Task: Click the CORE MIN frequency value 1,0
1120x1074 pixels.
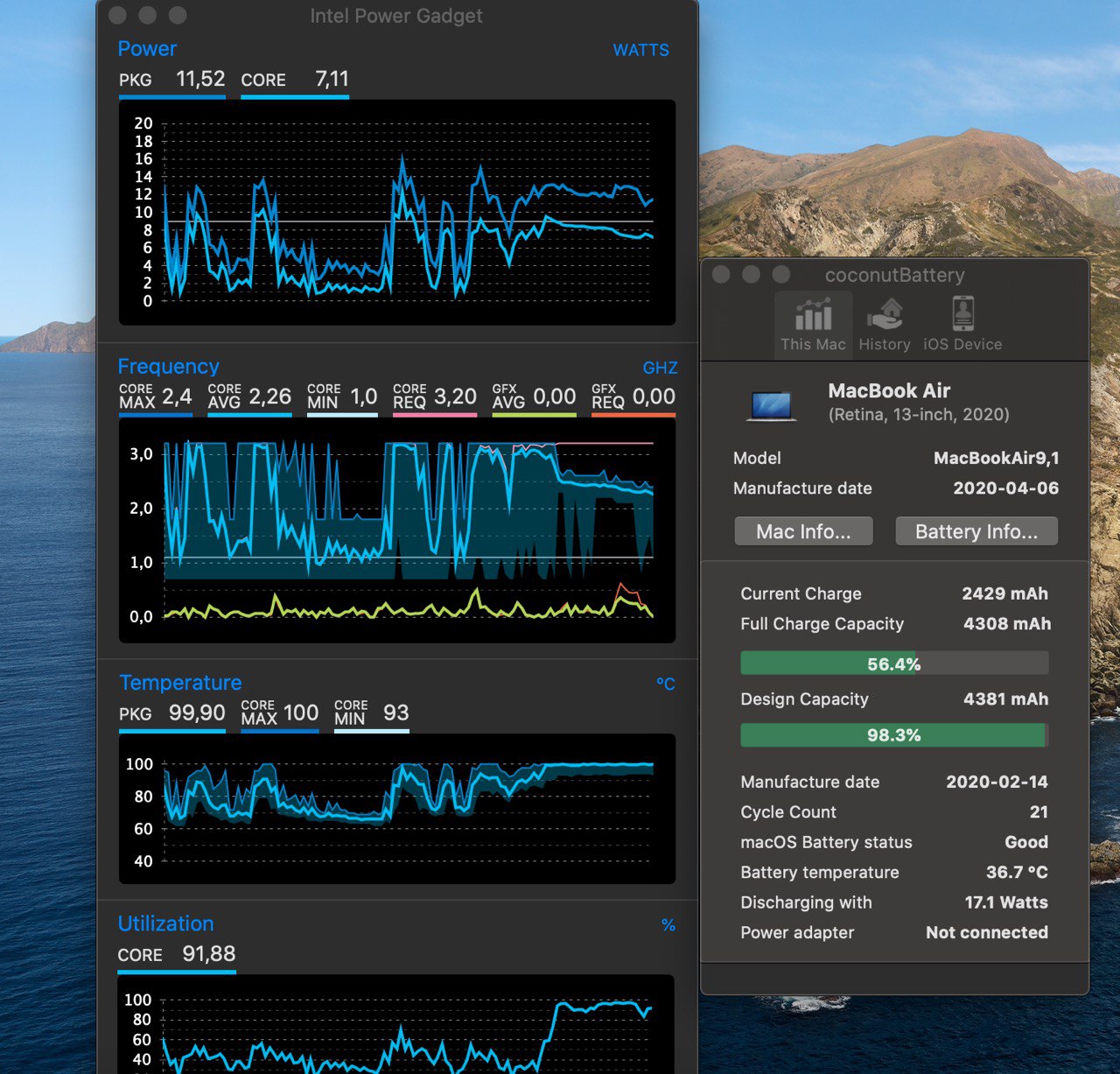Action: coord(363,397)
